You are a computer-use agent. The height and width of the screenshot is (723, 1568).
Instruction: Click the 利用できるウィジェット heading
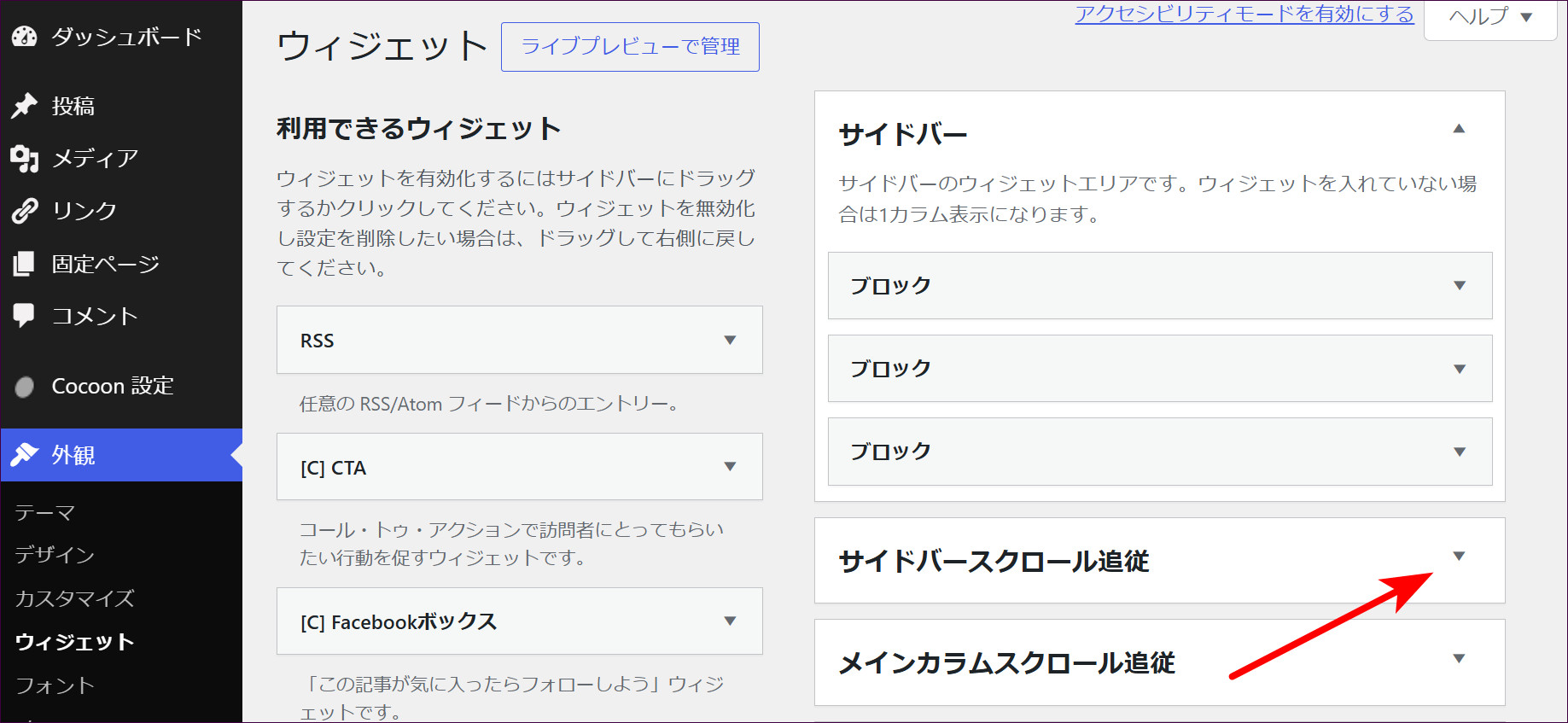tap(419, 129)
